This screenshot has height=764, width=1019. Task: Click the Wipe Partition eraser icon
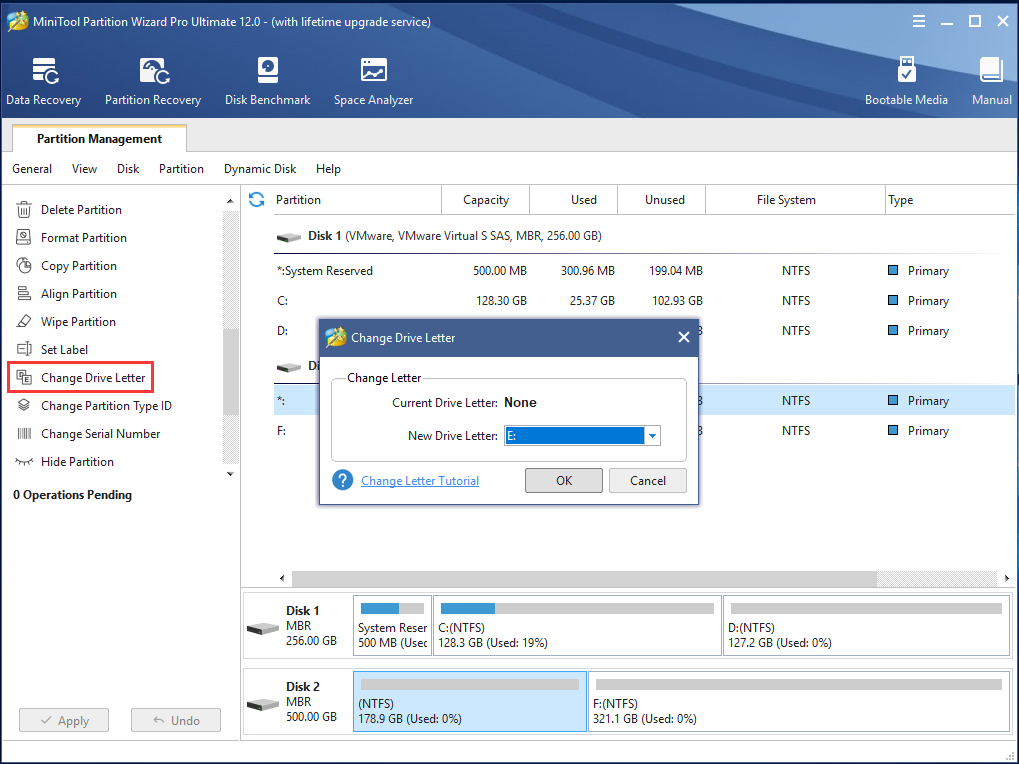(x=24, y=322)
